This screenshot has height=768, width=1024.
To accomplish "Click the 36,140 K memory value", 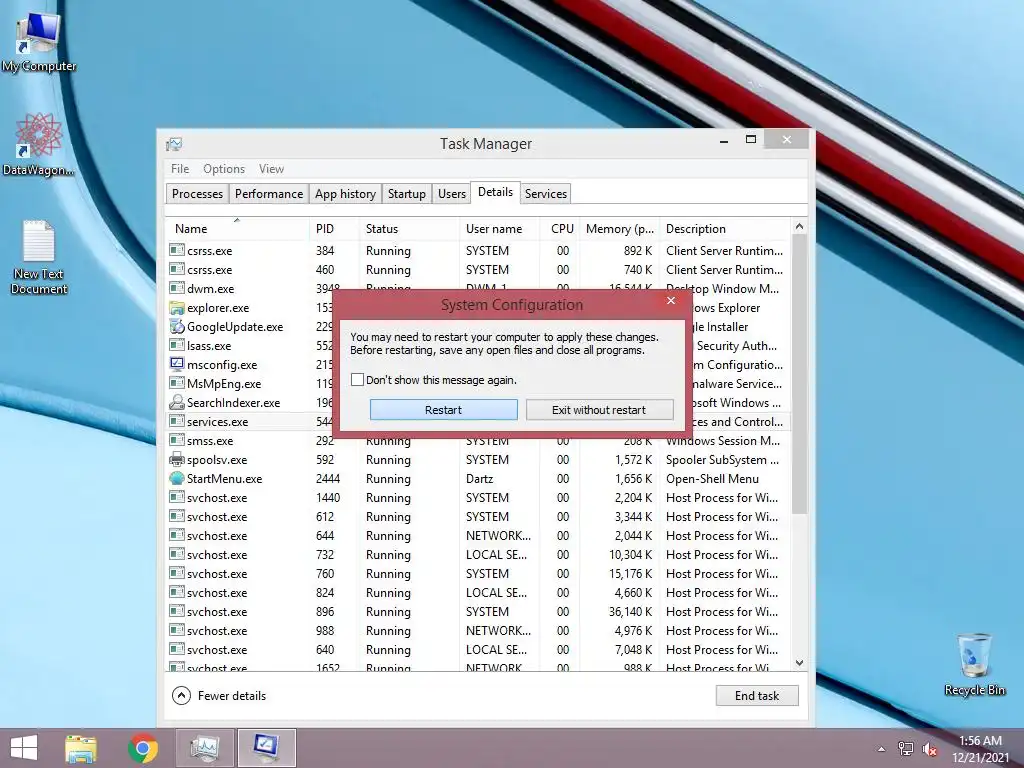I will coord(630,611).
